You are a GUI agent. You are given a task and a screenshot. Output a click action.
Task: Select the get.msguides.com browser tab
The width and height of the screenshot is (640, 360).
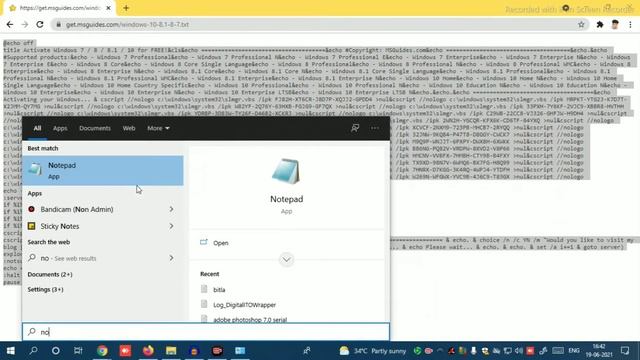tap(60, 8)
